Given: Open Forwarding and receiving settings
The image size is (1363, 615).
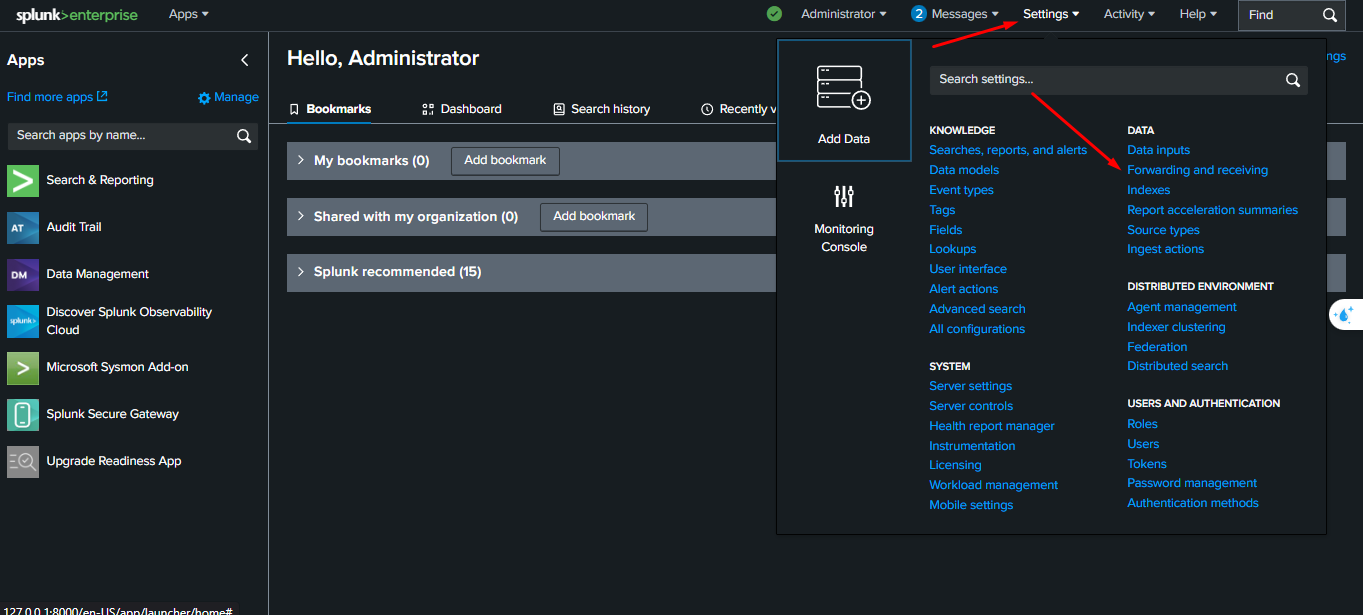Looking at the screenshot, I should tap(1197, 169).
